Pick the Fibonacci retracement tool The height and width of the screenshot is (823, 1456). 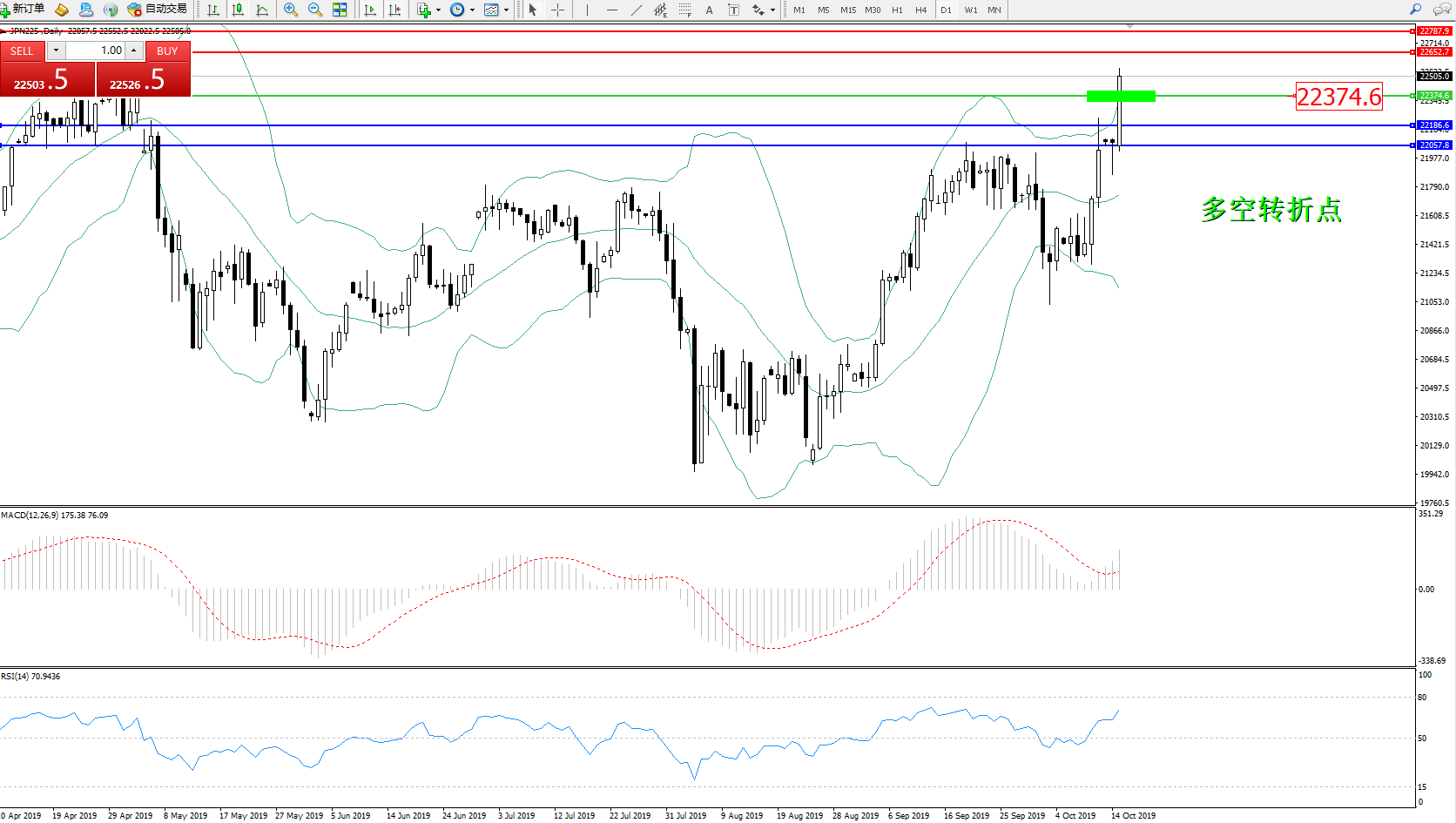685,10
